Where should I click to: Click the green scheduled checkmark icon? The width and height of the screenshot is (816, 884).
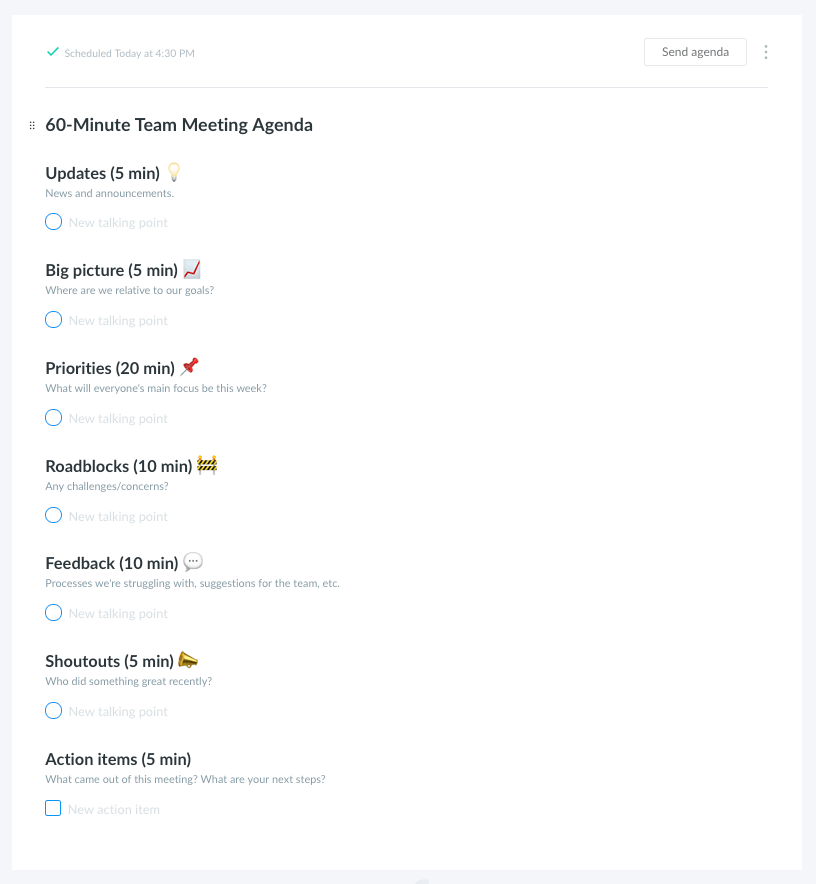[x=52, y=52]
